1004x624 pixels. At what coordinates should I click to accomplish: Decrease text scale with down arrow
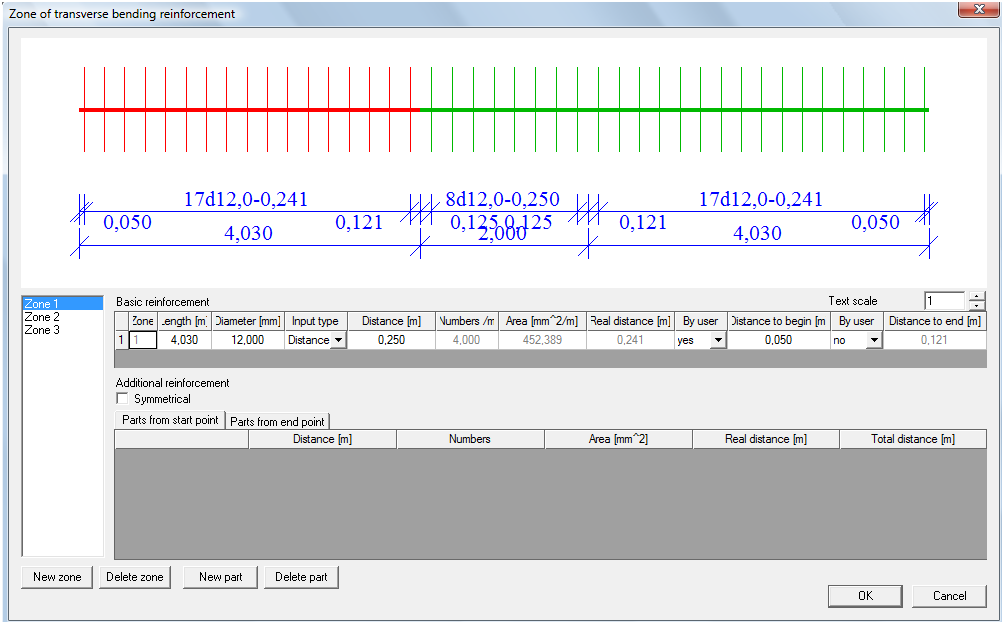(976, 305)
